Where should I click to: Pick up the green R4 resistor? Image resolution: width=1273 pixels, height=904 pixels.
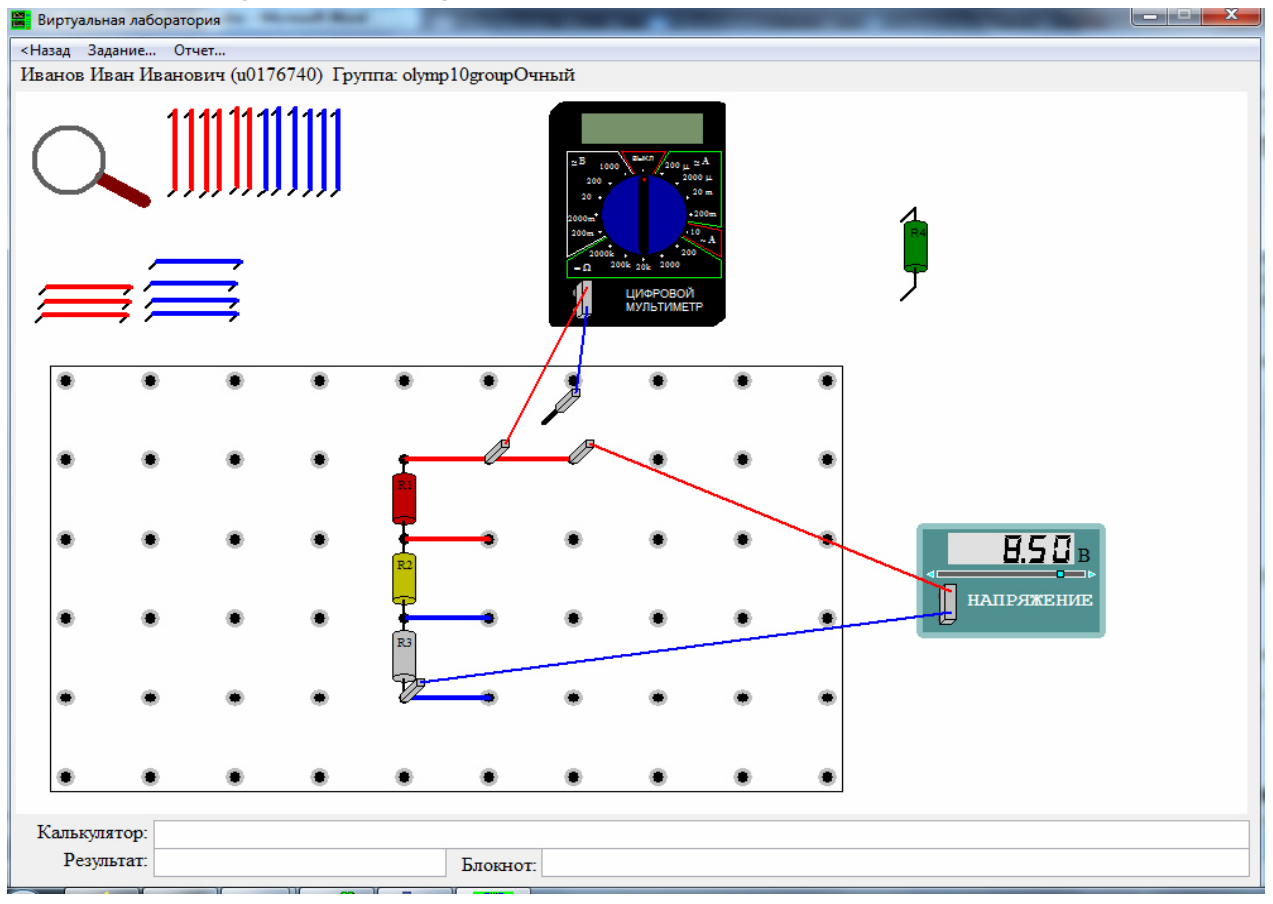[916, 247]
